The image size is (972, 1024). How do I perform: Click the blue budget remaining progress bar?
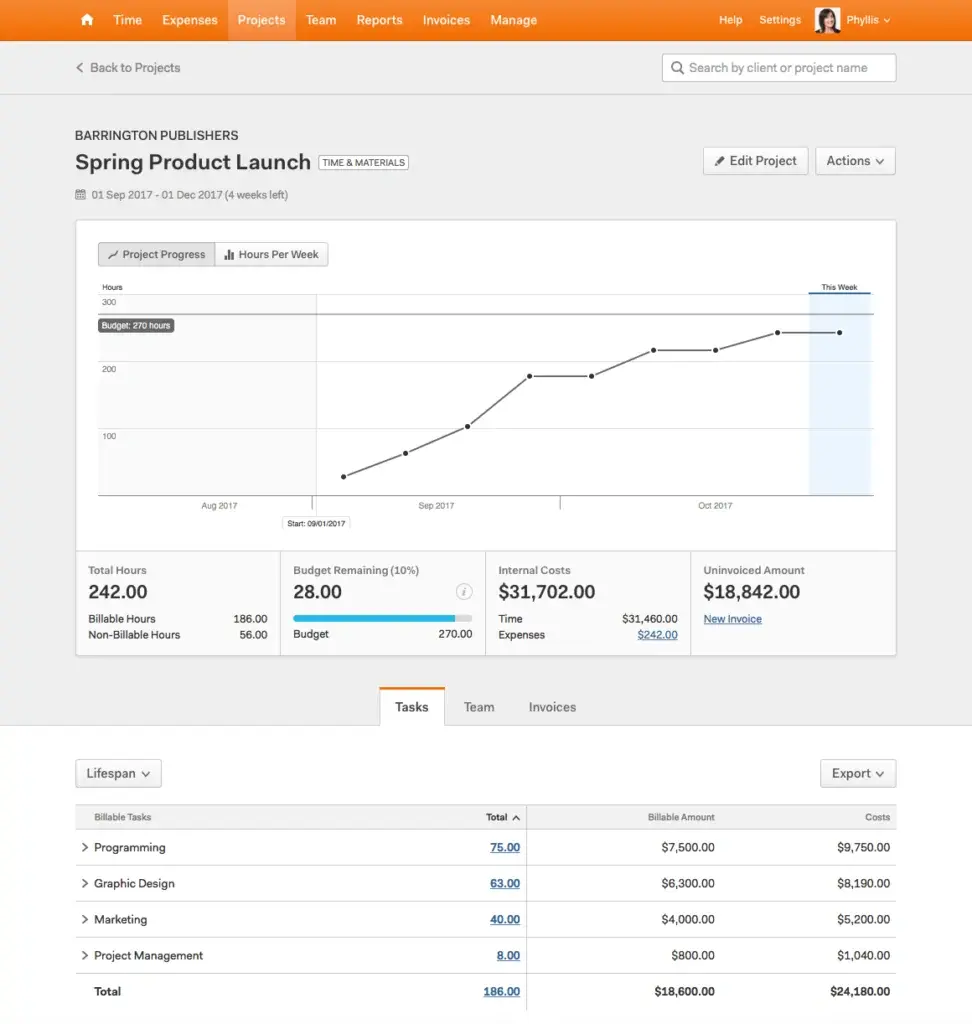coord(374,618)
